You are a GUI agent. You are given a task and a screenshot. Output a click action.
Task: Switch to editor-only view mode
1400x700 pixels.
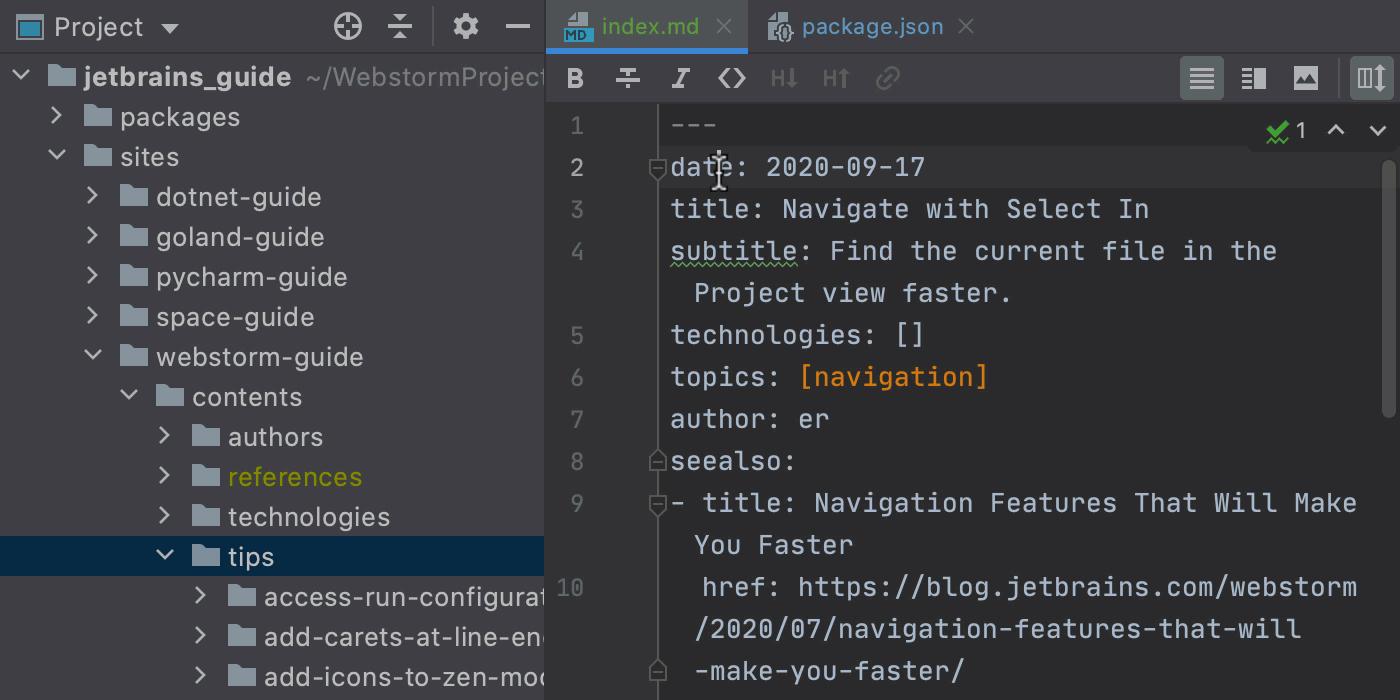coord(1201,78)
